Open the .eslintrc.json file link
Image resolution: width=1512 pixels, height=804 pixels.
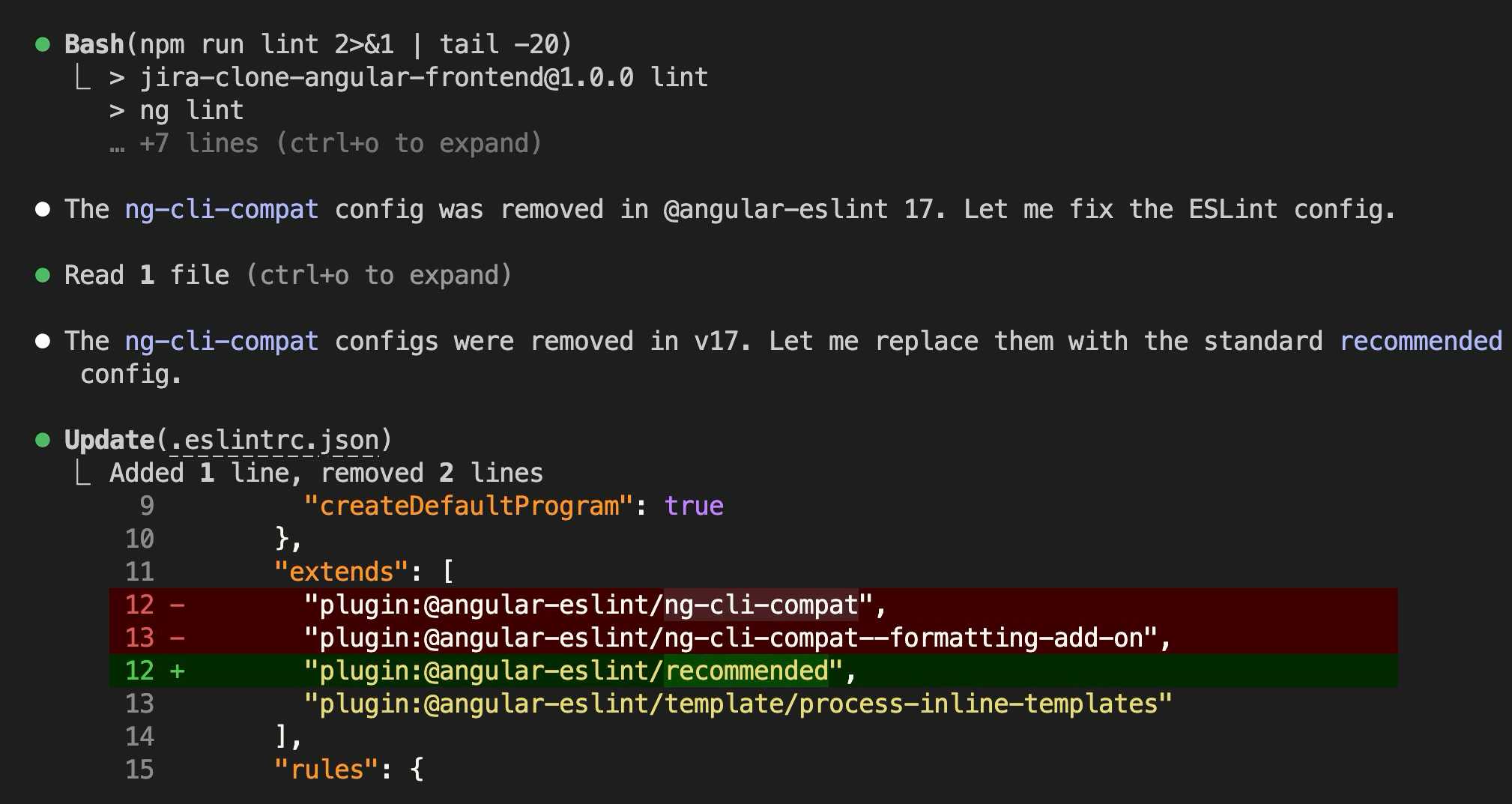tap(274, 441)
